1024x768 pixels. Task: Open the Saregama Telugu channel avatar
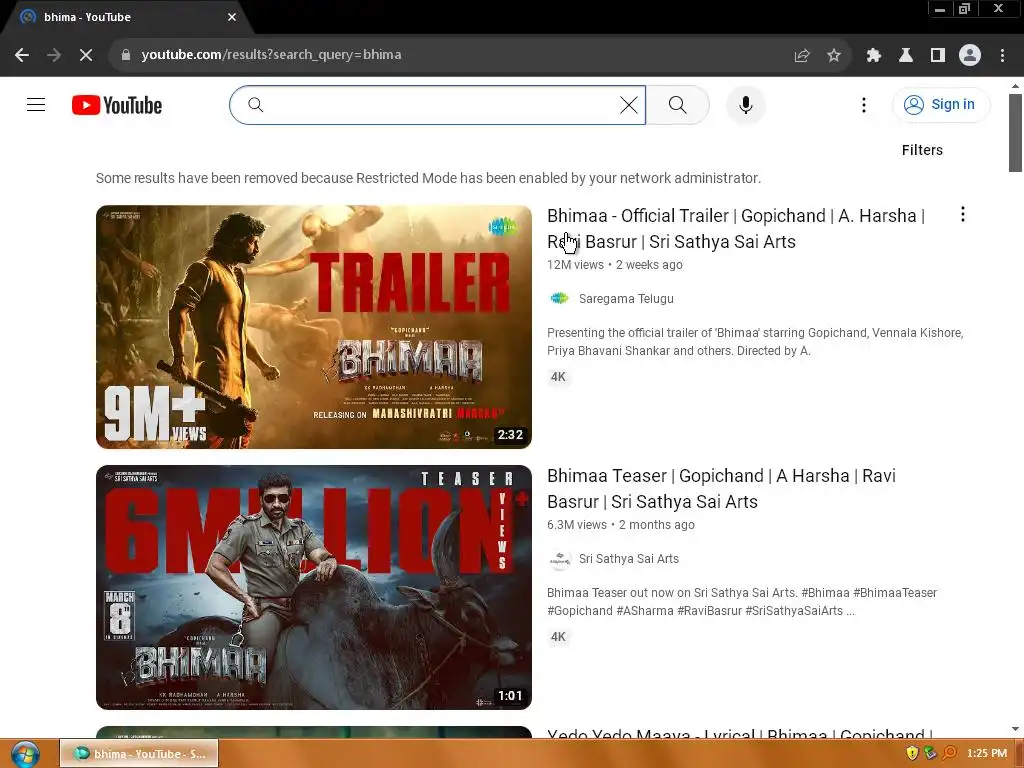coord(559,298)
